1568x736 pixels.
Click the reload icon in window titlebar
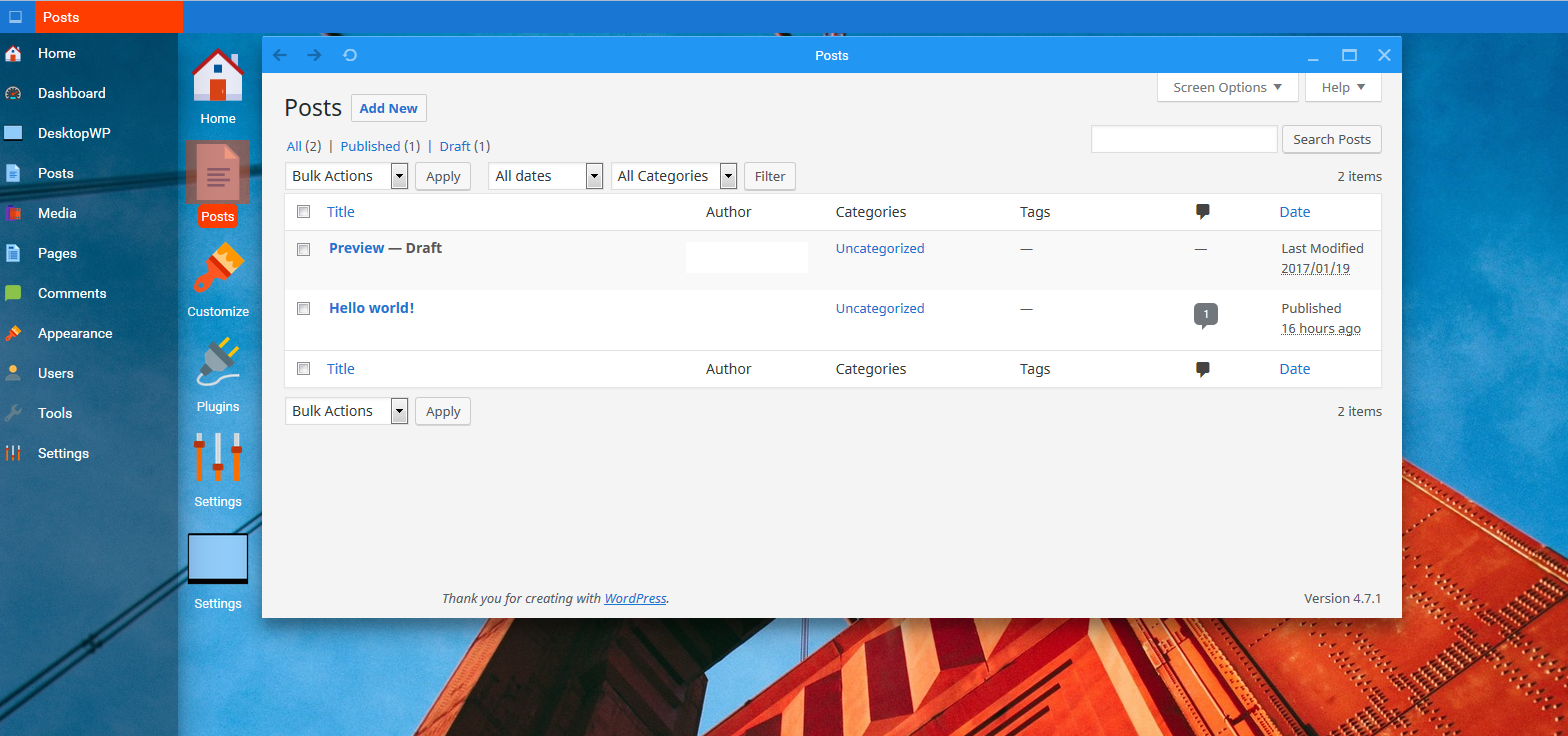click(350, 55)
